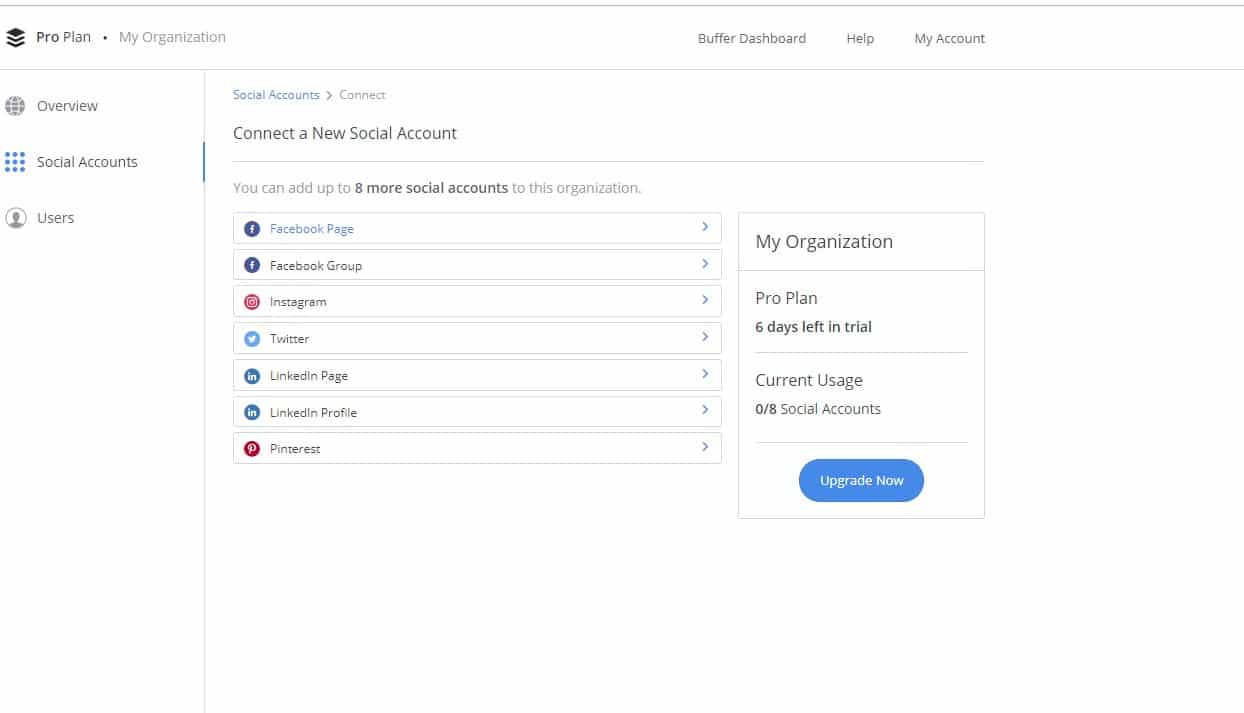1244x713 pixels.
Task: Click the chevron on the Twitter row
Action: (x=705, y=337)
